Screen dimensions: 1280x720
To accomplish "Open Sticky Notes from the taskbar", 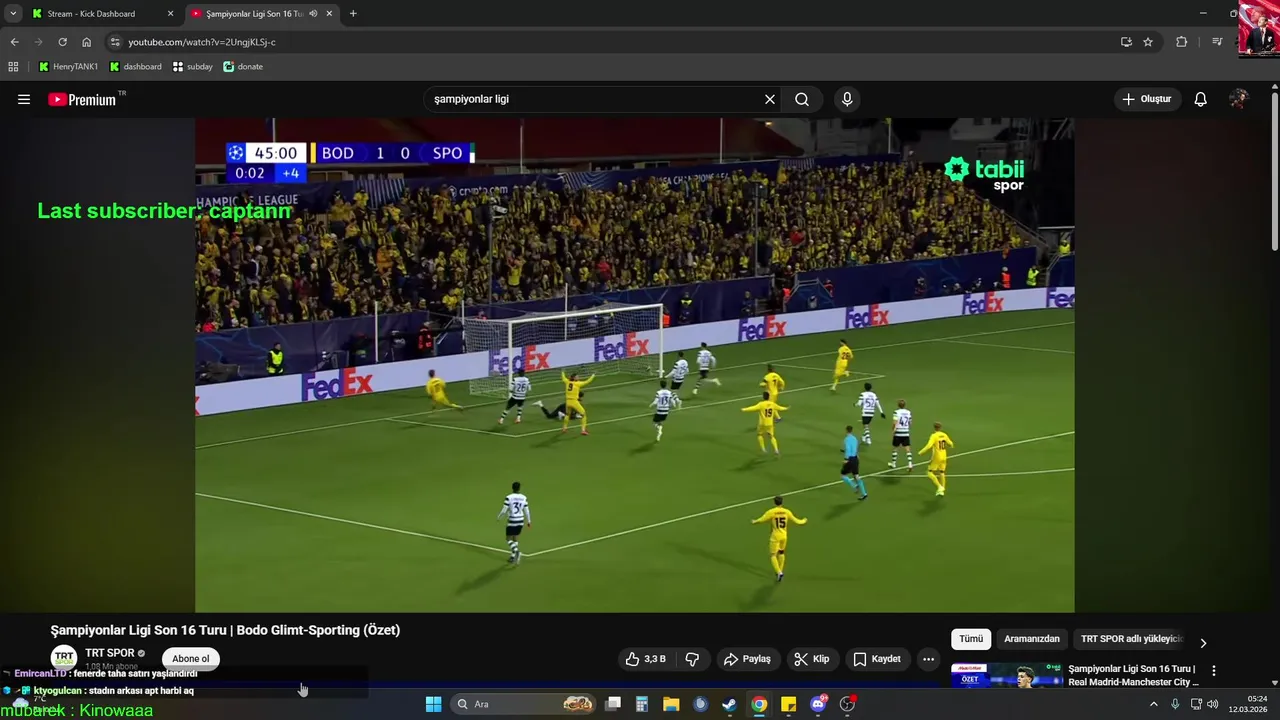I will (x=789, y=704).
